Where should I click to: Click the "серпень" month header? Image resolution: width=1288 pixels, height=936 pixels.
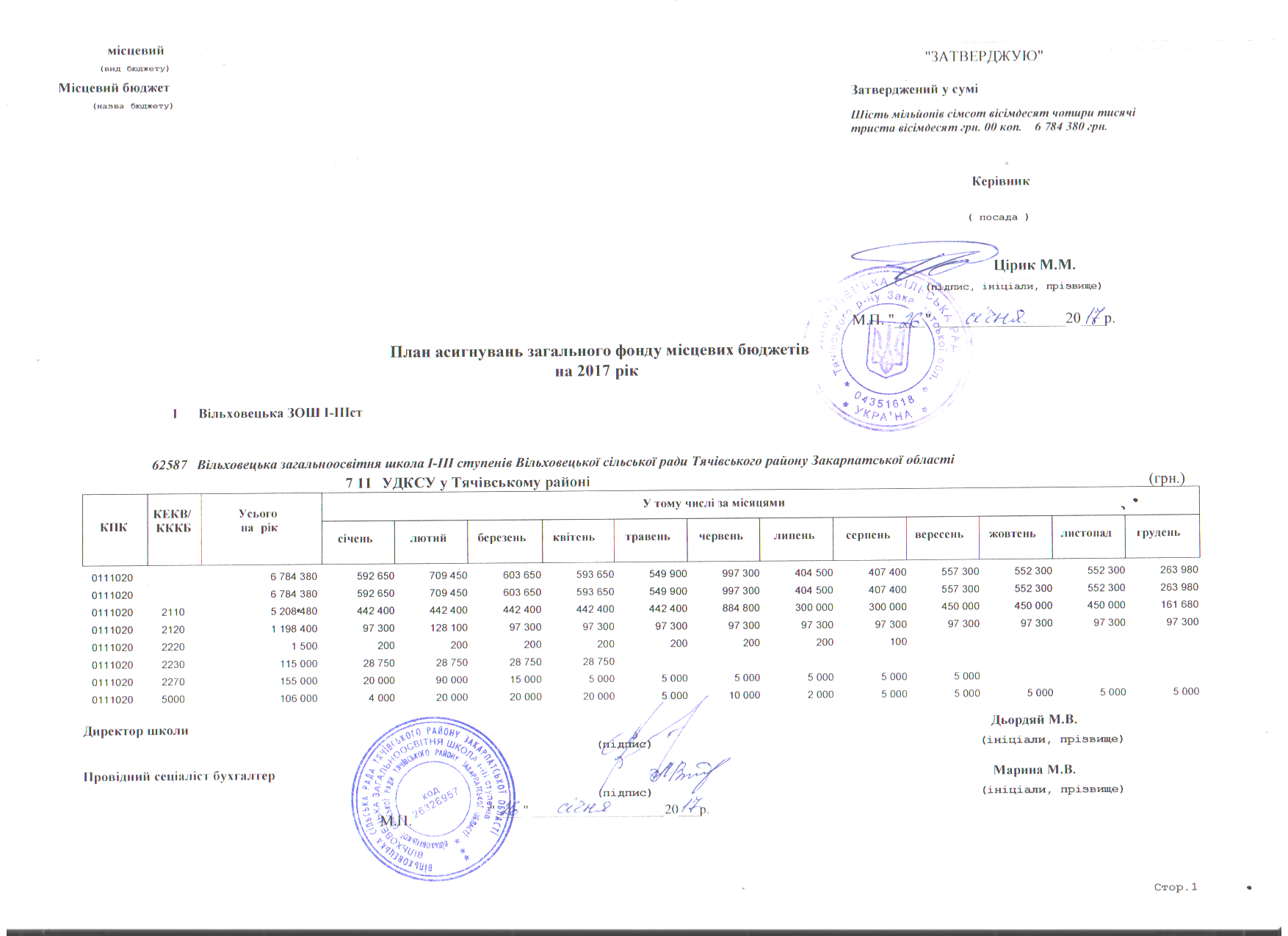867,535
